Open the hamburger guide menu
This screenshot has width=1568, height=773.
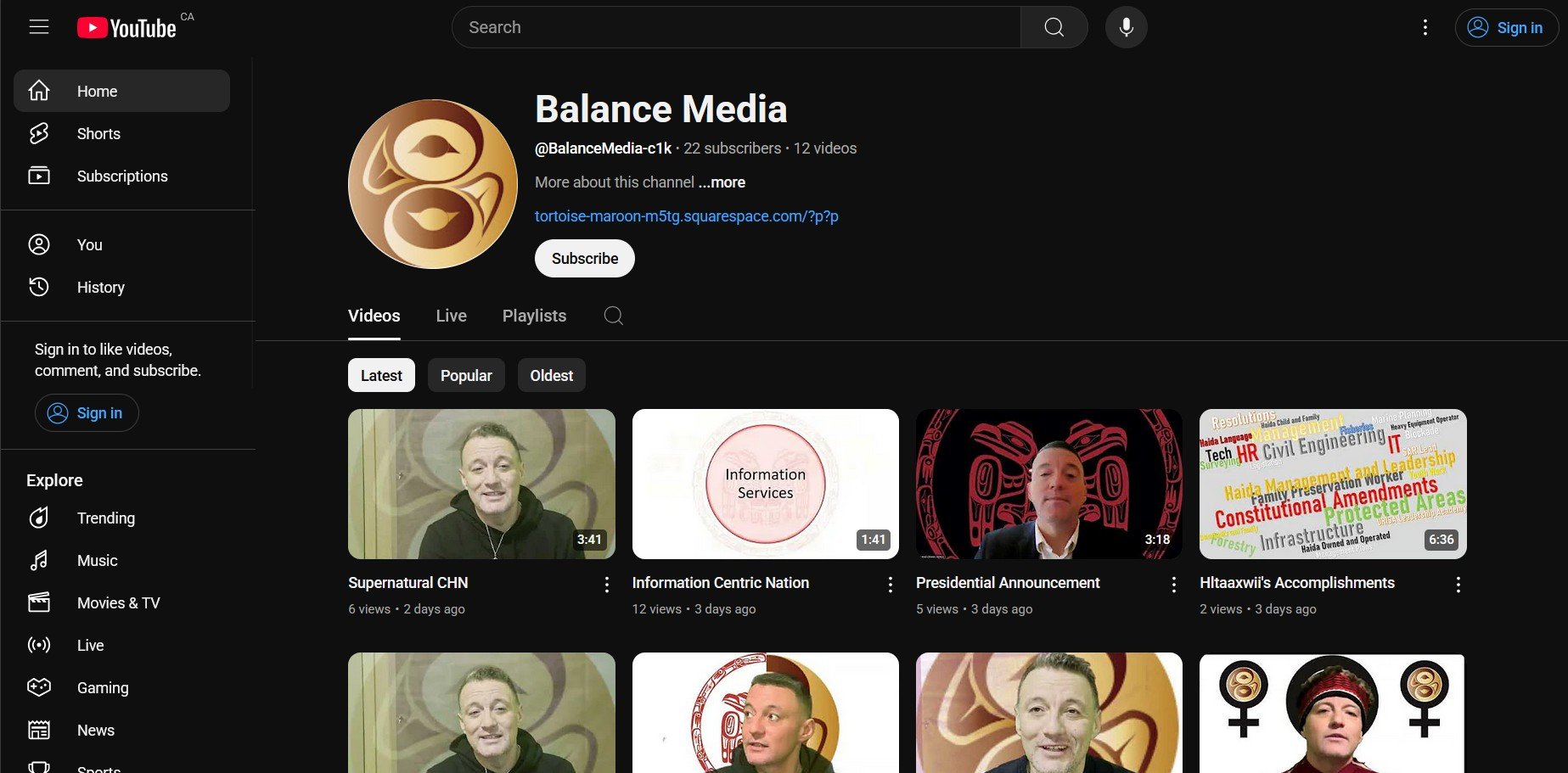point(39,27)
